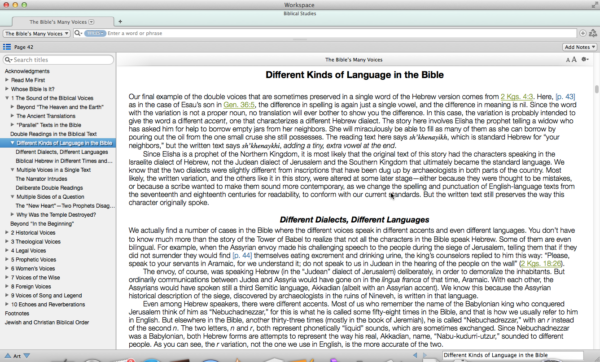The width and height of the screenshot is (600, 362).
Task: Expand the Read Me First section
Action: coord(7,80)
